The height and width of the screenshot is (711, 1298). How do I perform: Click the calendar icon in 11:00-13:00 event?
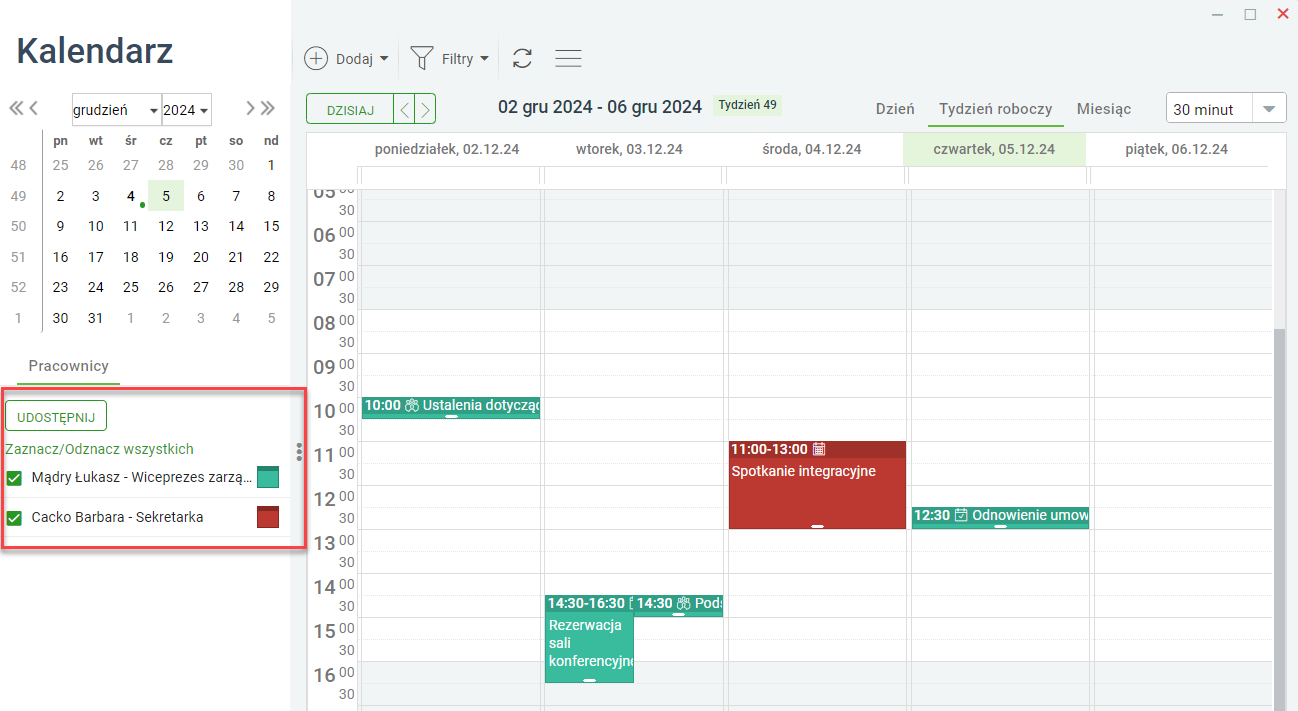tap(819, 449)
